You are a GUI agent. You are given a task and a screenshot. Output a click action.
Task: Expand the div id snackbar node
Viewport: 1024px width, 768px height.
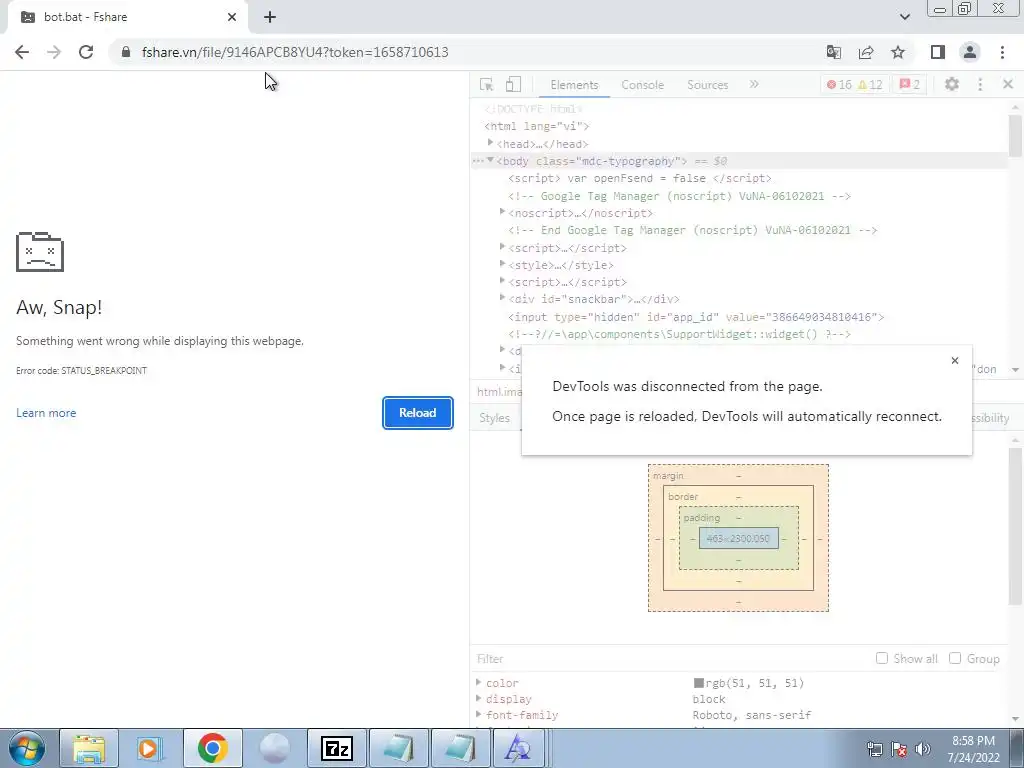click(x=502, y=298)
